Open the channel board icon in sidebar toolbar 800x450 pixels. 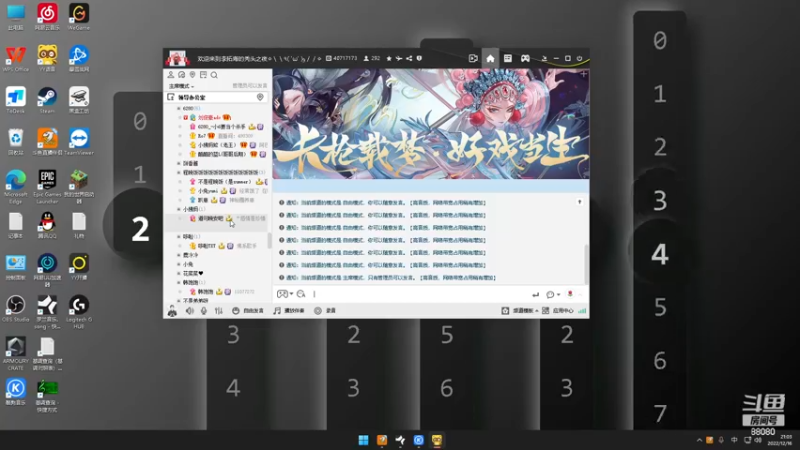point(203,75)
